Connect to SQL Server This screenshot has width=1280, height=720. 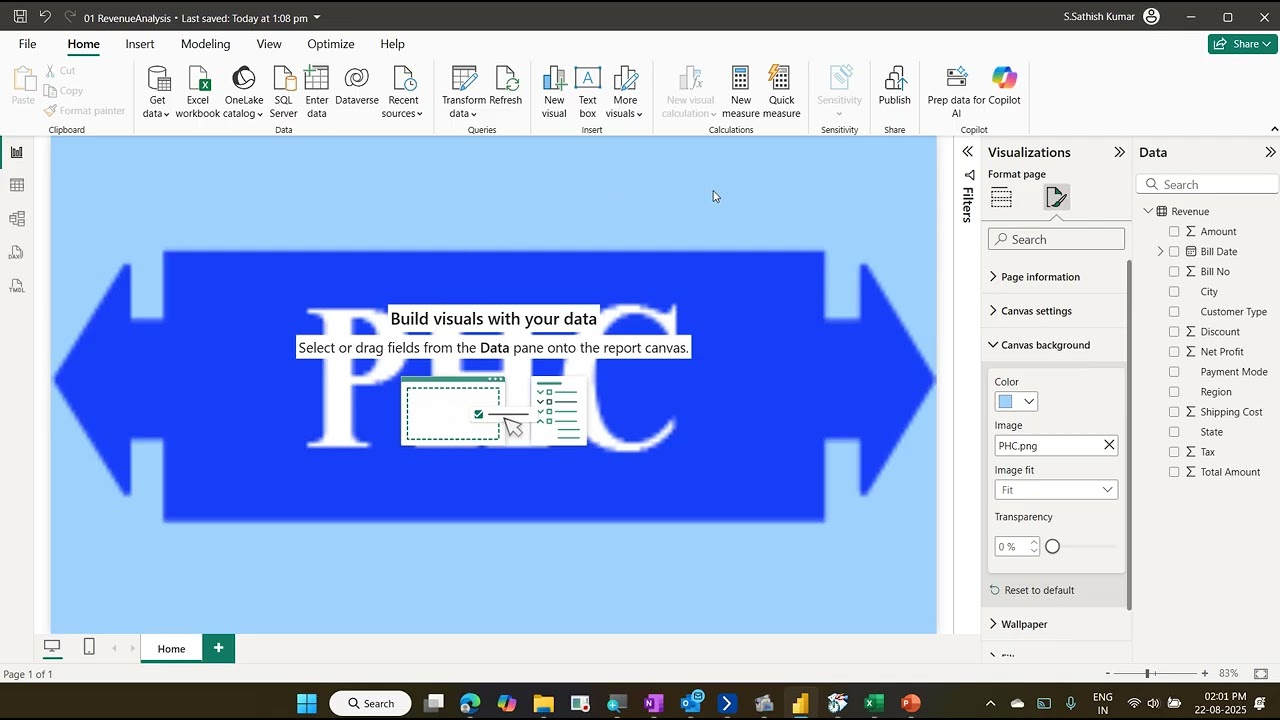(x=283, y=92)
